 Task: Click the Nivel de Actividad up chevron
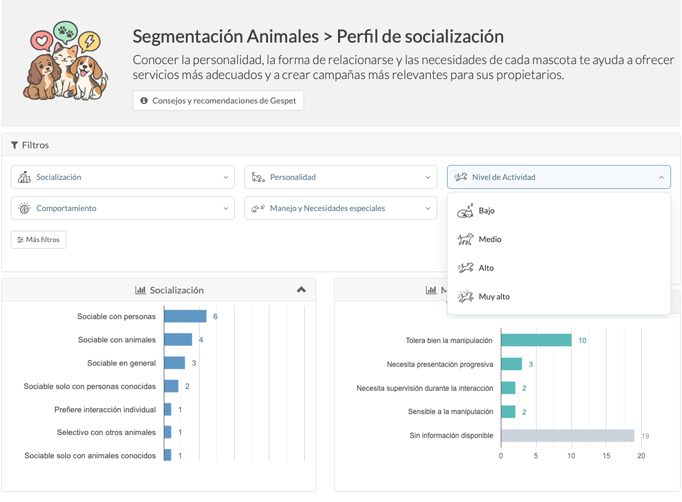click(661, 177)
